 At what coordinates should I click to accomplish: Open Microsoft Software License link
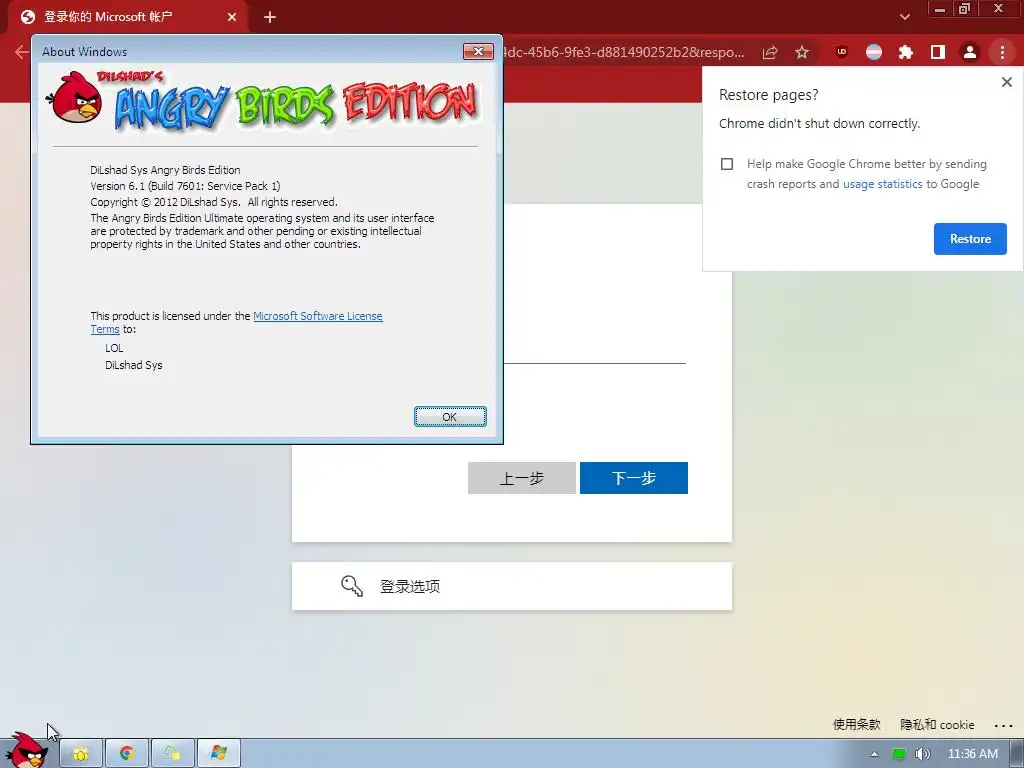[x=317, y=316]
